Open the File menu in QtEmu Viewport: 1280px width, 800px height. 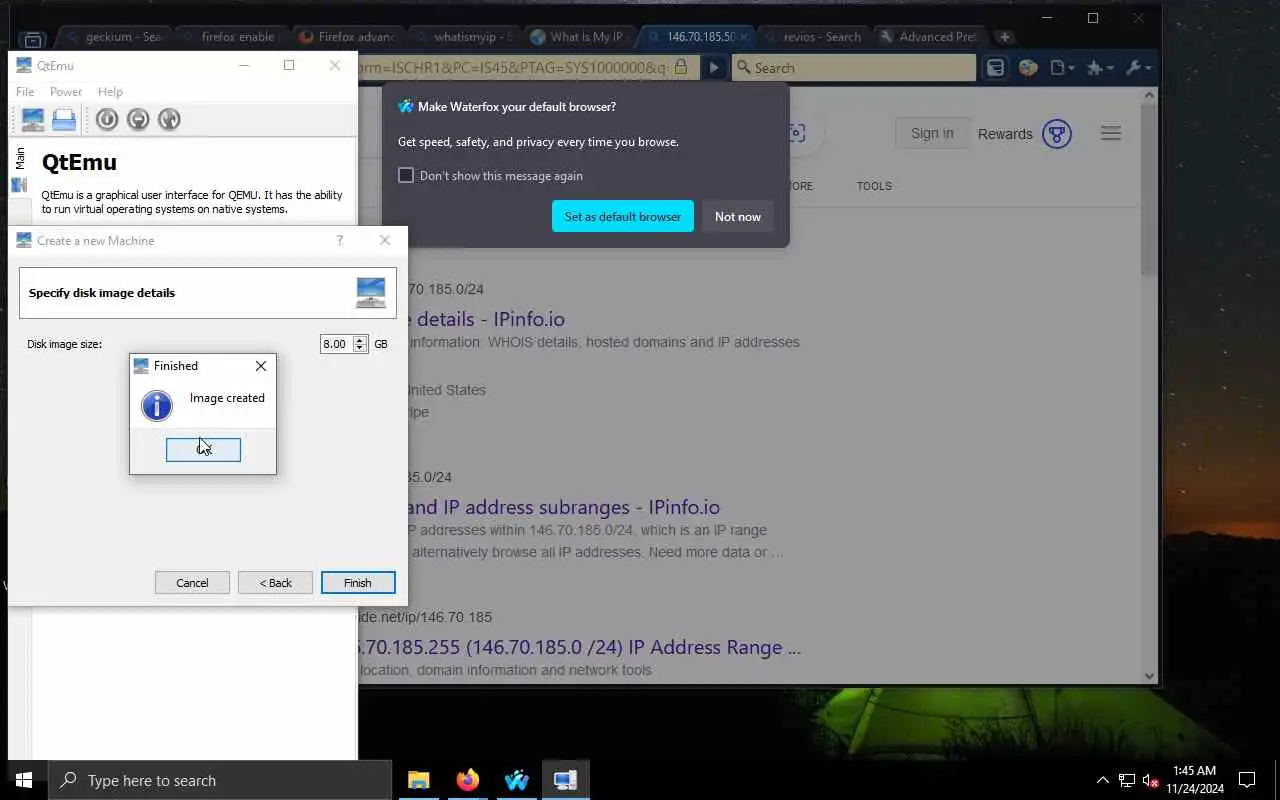pyautogui.click(x=25, y=92)
